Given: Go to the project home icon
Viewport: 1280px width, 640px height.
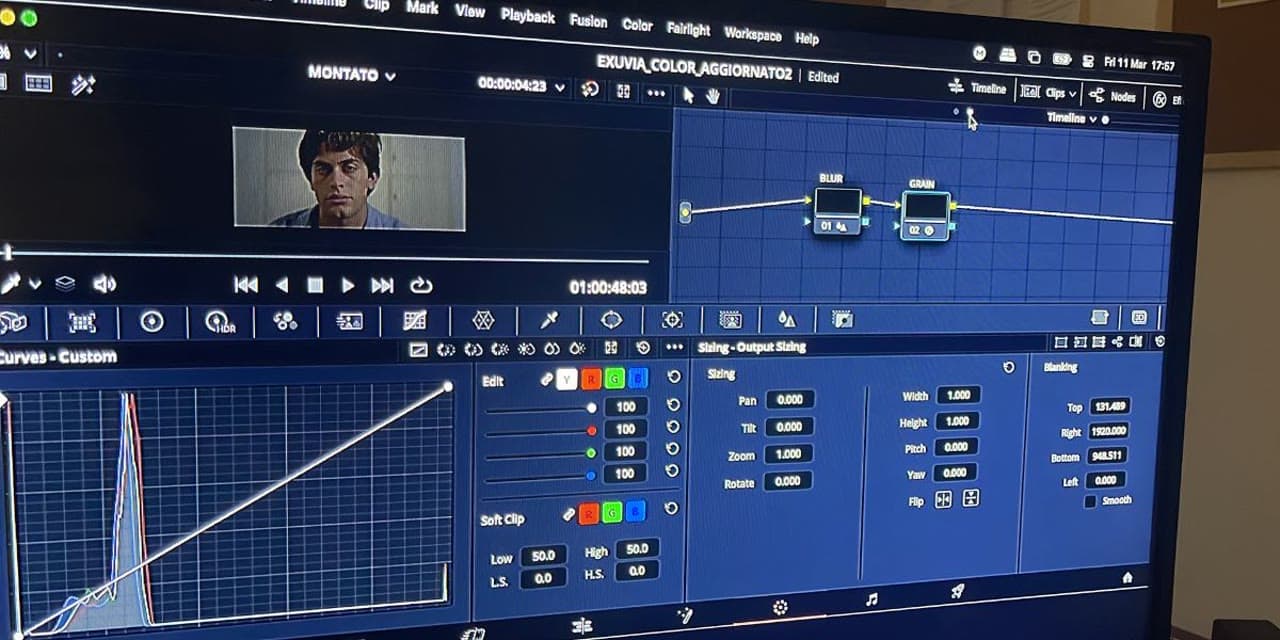Looking at the screenshot, I should point(1127,578).
